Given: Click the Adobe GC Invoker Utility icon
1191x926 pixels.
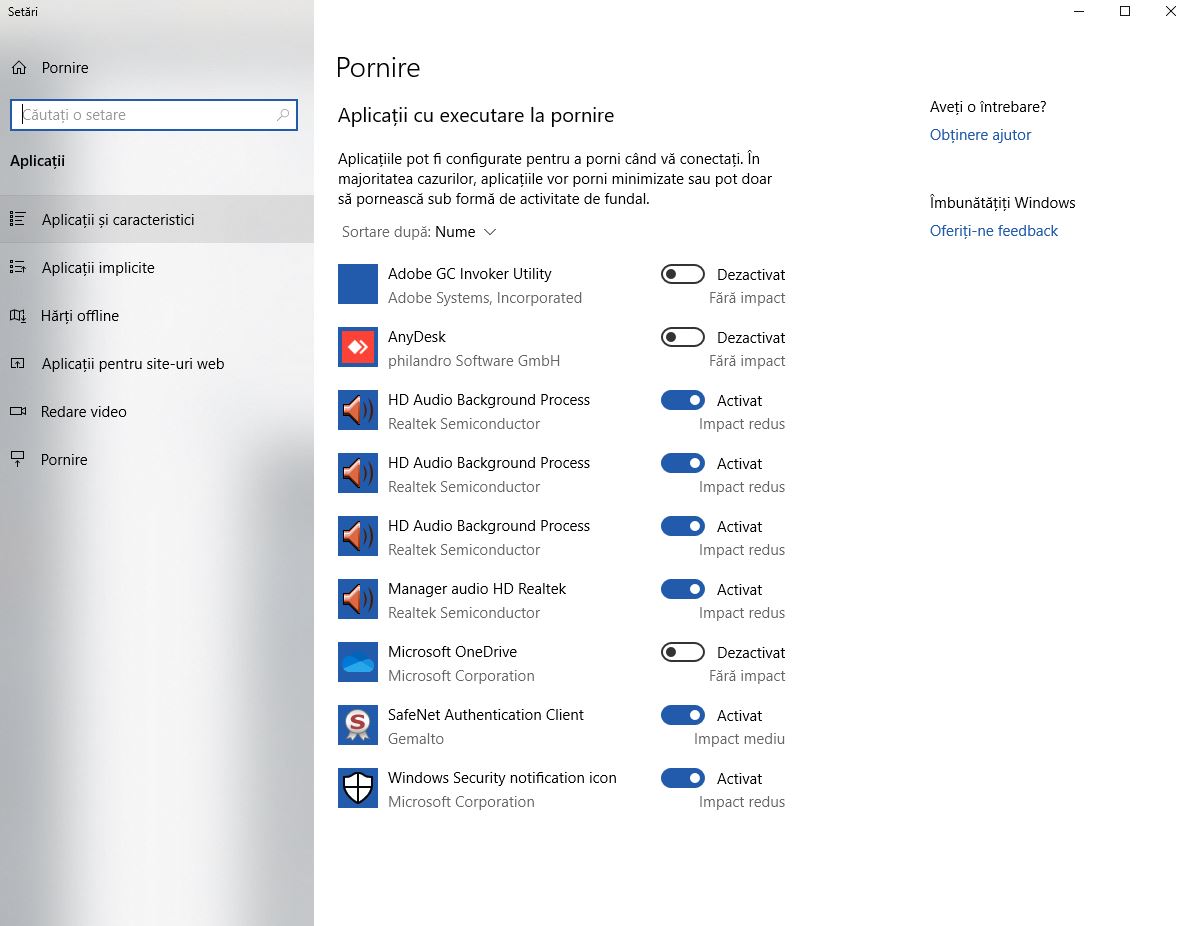Looking at the screenshot, I should [x=357, y=284].
